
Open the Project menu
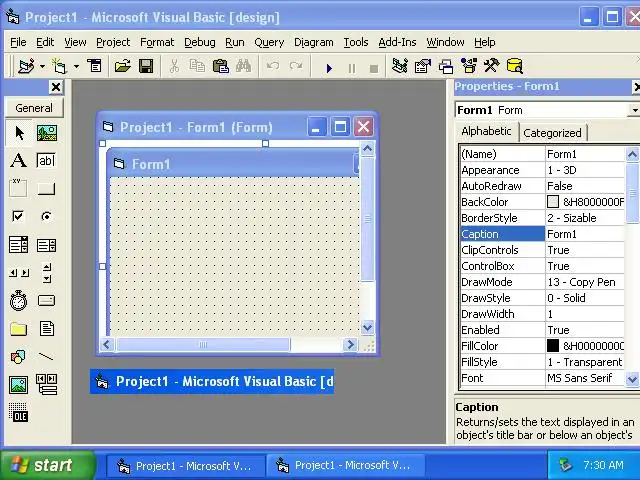[x=113, y=42]
